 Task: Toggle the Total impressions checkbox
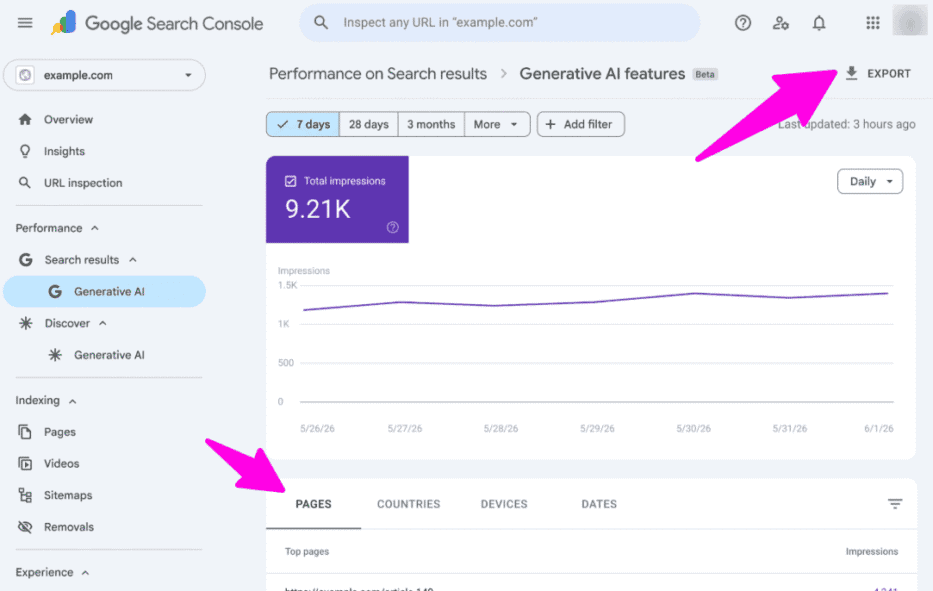tap(290, 181)
